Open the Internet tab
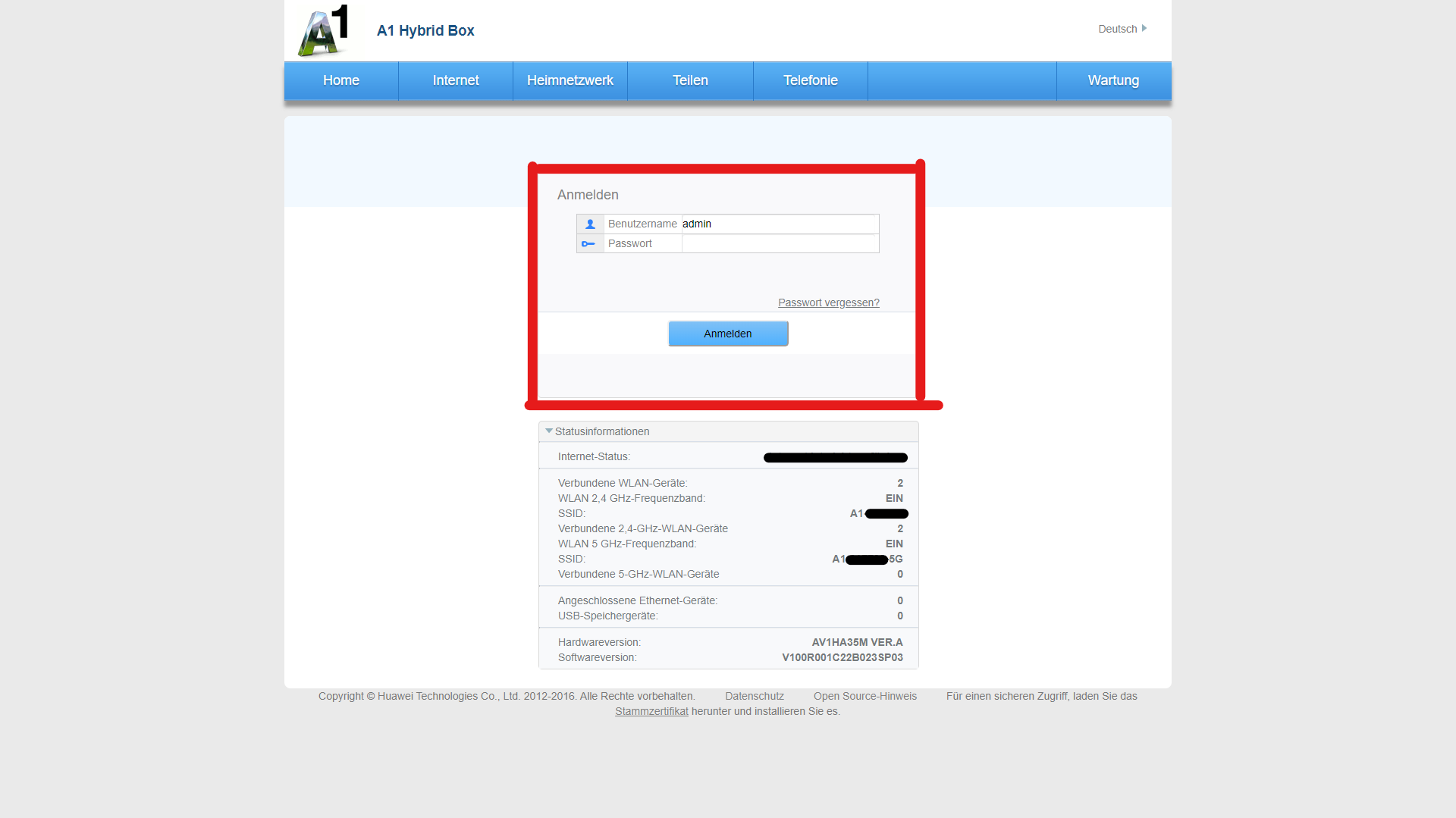This screenshot has width=1456, height=818. click(x=456, y=80)
